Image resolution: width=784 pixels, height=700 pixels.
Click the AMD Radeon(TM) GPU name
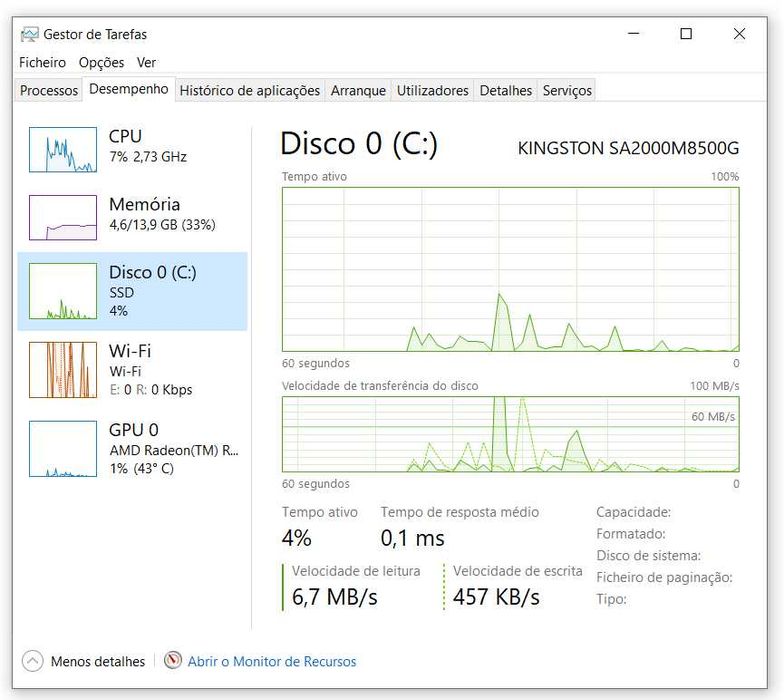pyautogui.click(x=174, y=450)
